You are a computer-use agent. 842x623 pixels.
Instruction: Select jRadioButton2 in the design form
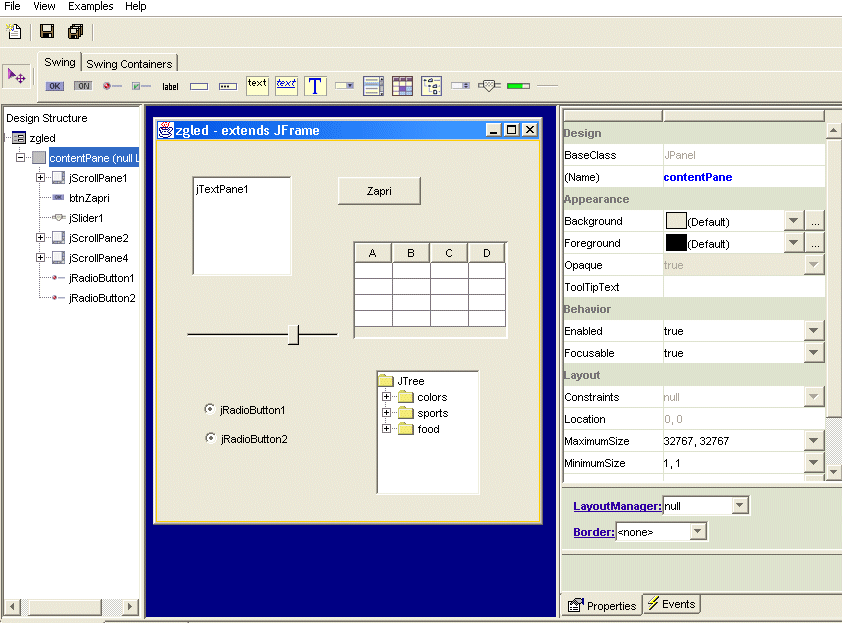(246, 439)
